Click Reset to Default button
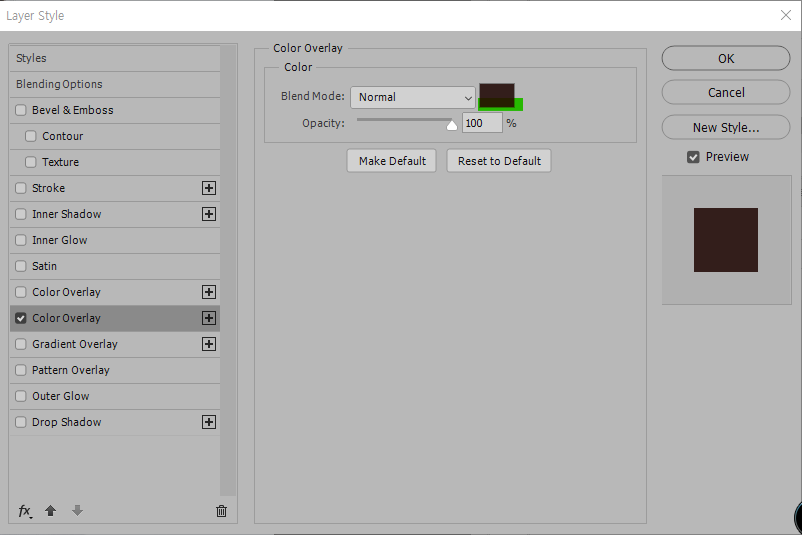Screen dimensions: 802x535 (x=499, y=161)
